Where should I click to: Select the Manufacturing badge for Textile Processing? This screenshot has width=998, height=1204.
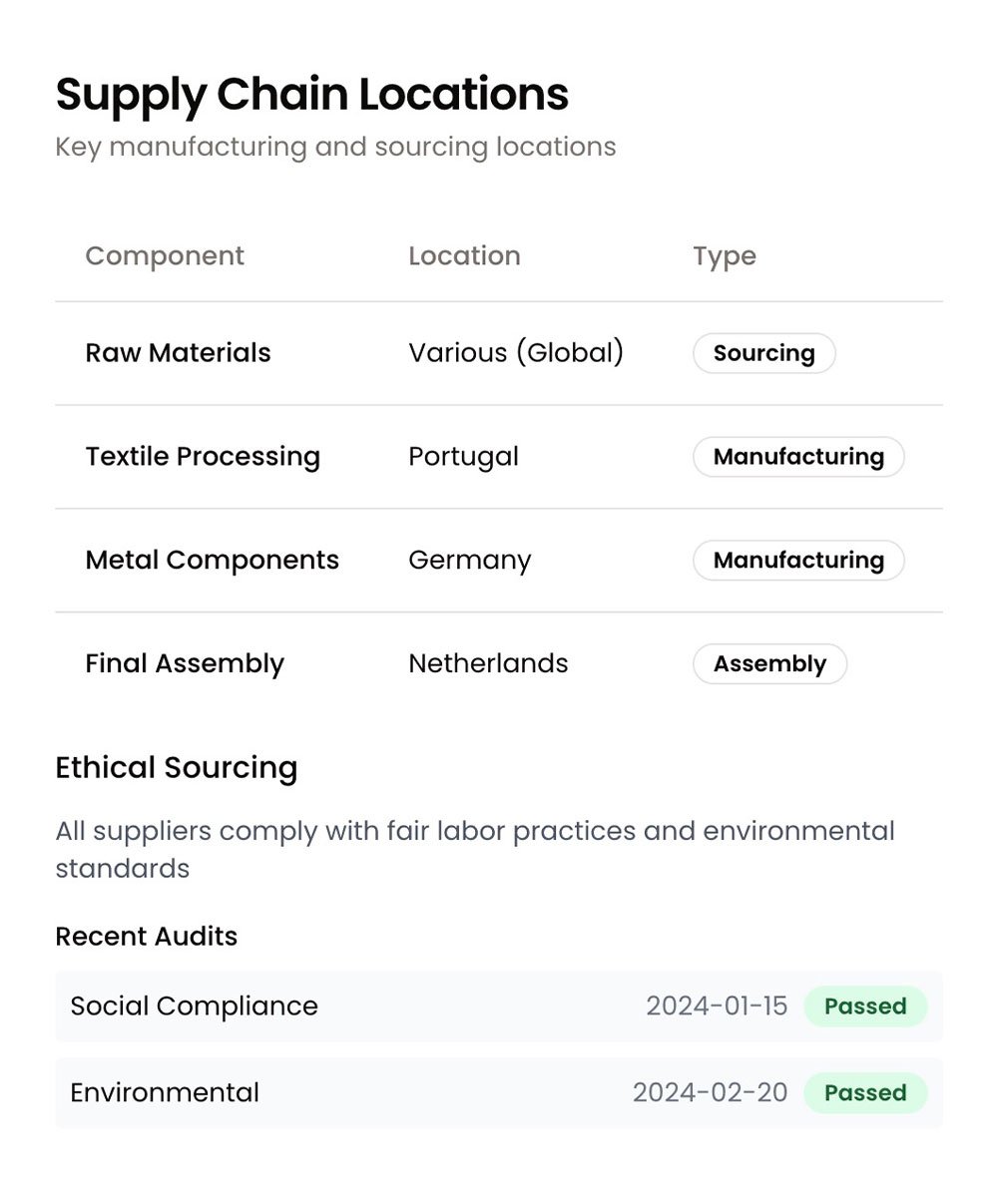coord(798,457)
